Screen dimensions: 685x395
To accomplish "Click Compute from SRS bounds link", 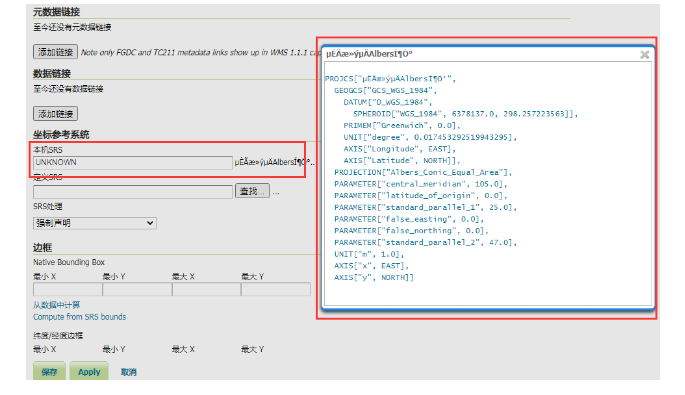I will pyautogui.click(x=80, y=317).
